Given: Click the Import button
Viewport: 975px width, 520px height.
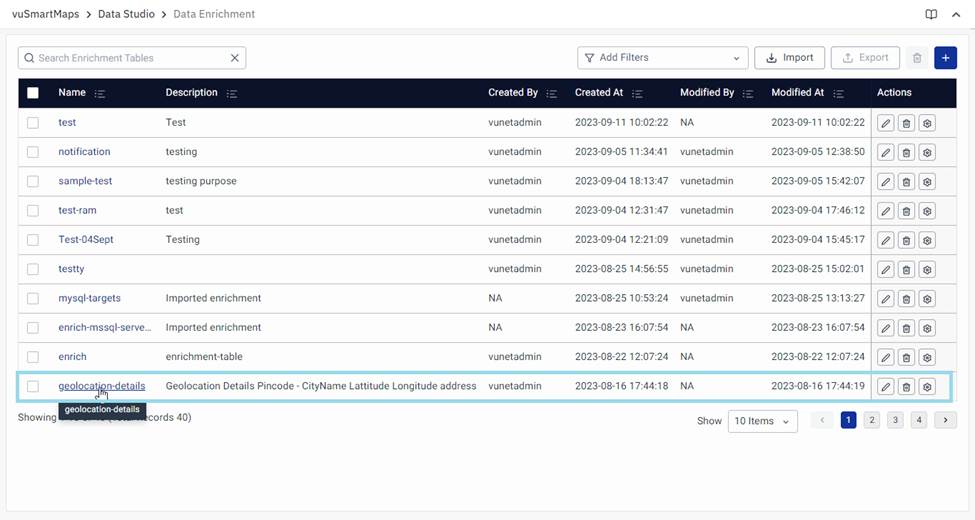Looking at the screenshot, I should 789,58.
